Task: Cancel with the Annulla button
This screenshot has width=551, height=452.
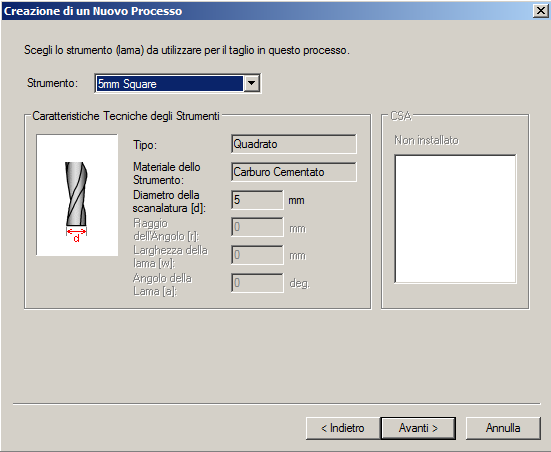Action: [503, 428]
